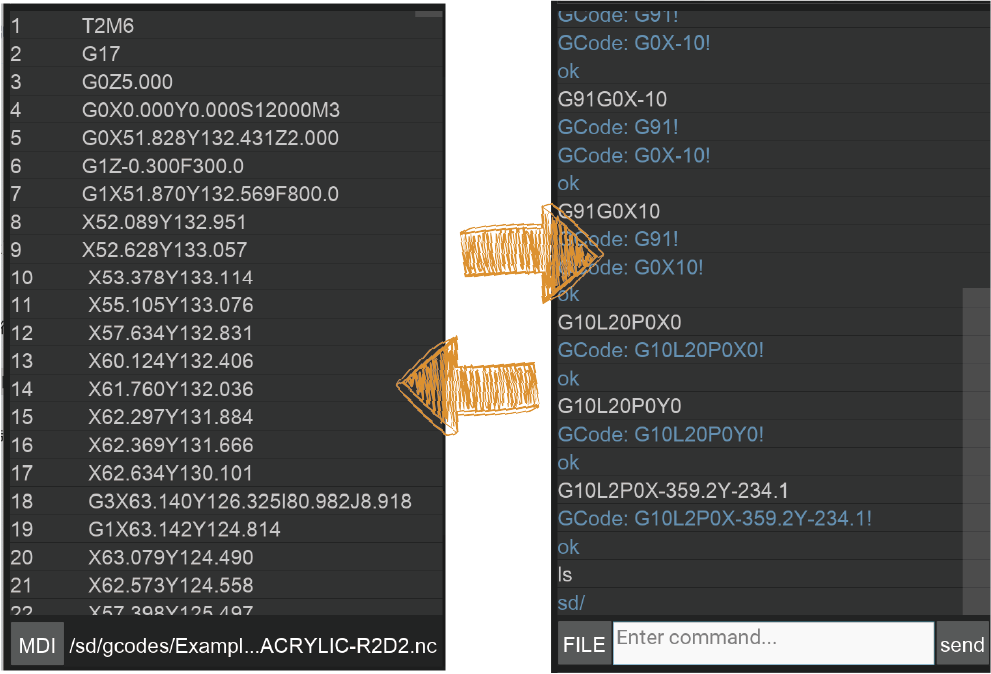This screenshot has width=991, height=674.
Task: Click the console scrollbar on the right
Action: pyautogui.click(x=976, y=451)
